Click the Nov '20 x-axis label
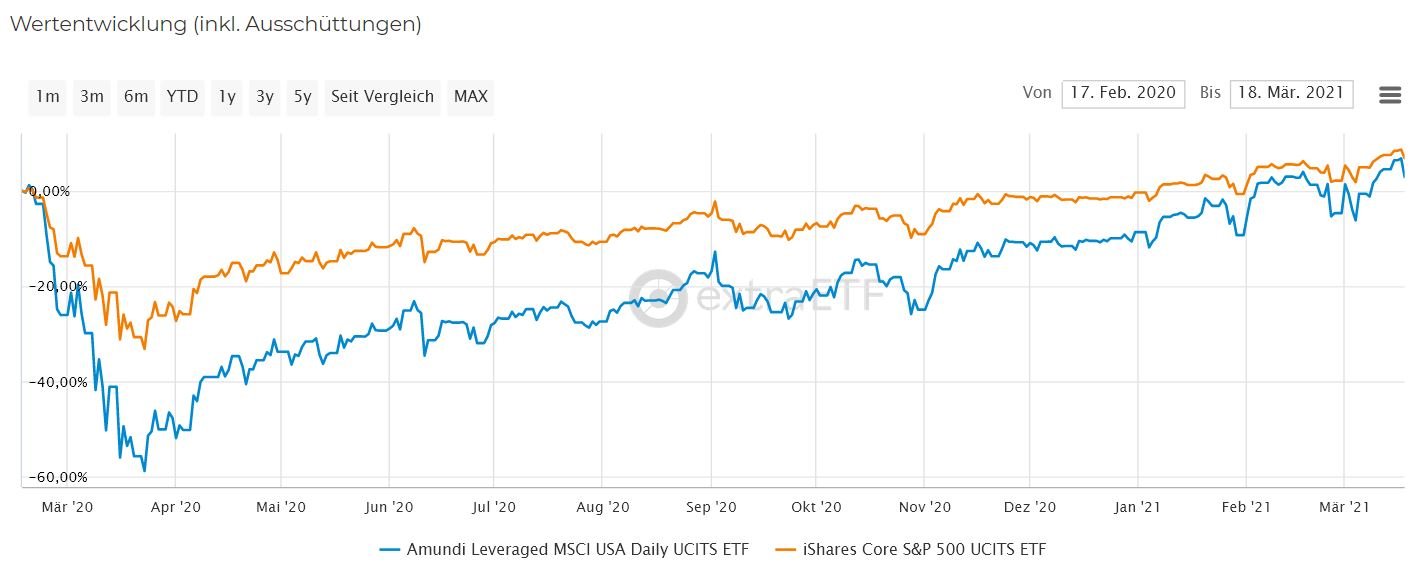The image size is (1418, 567). (x=925, y=507)
